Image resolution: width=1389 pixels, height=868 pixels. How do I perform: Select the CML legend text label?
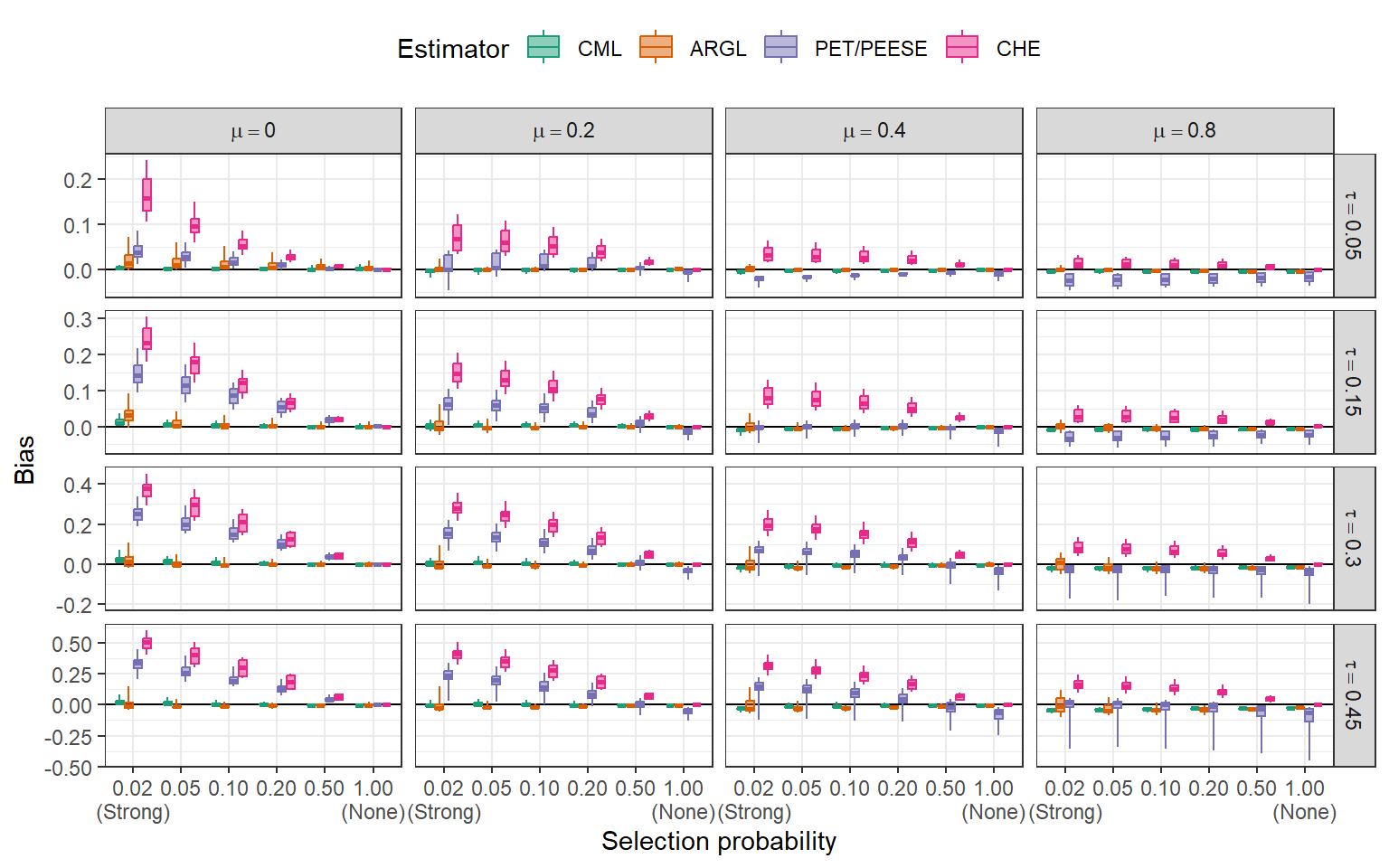[x=600, y=49]
